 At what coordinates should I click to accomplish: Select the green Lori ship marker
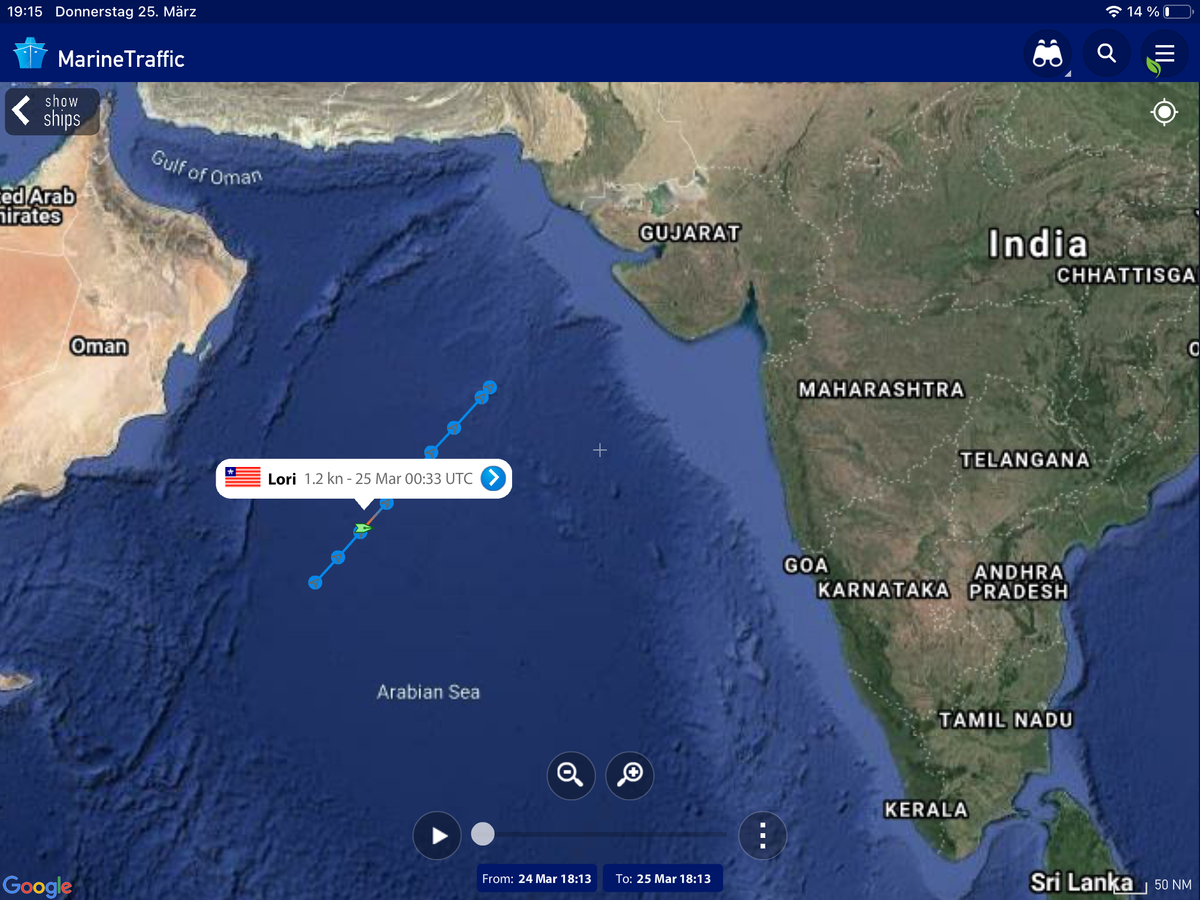pos(362,528)
